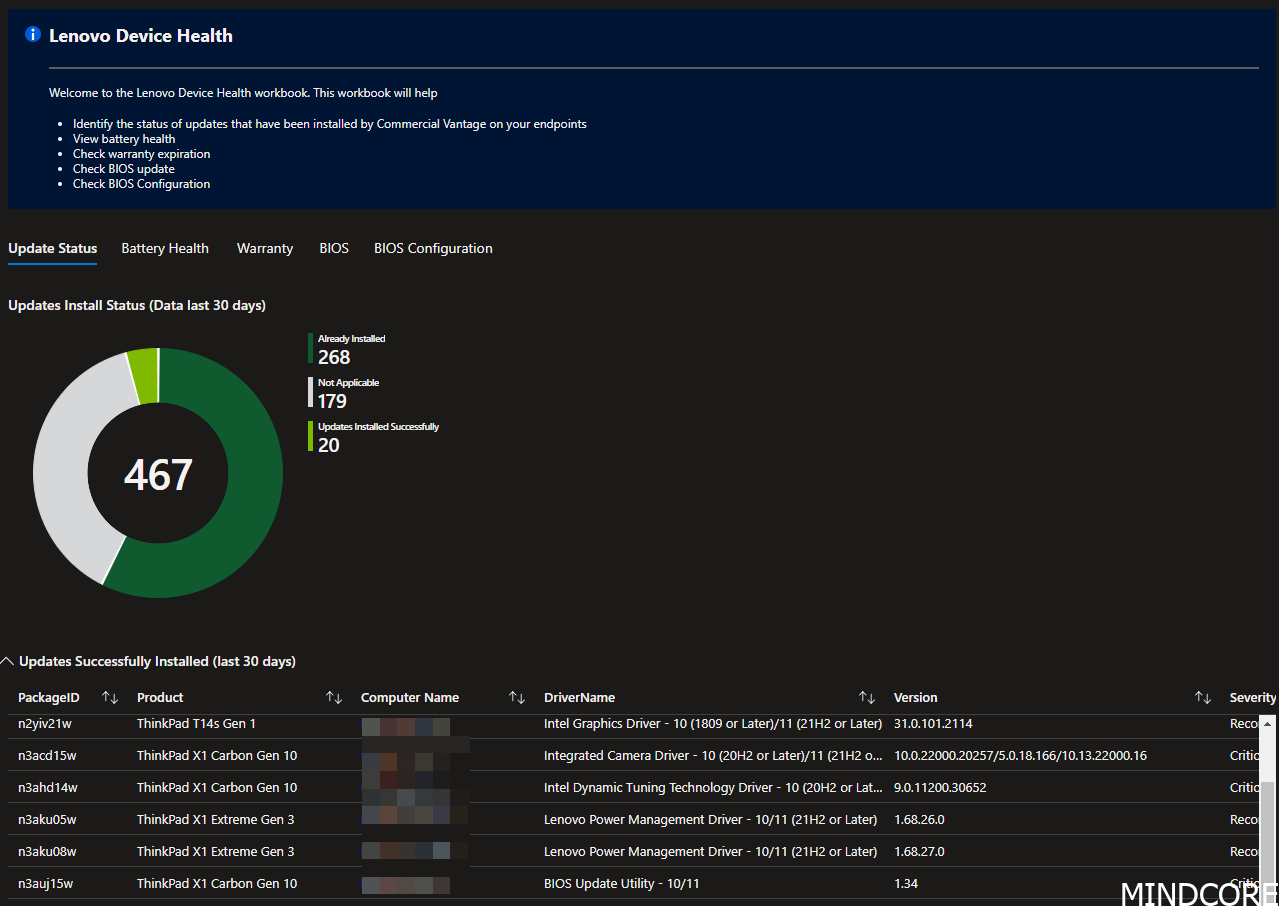Screen dimensions: 1279x906
Task: Switch to the Battery Health tab
Action: point(165,248)
